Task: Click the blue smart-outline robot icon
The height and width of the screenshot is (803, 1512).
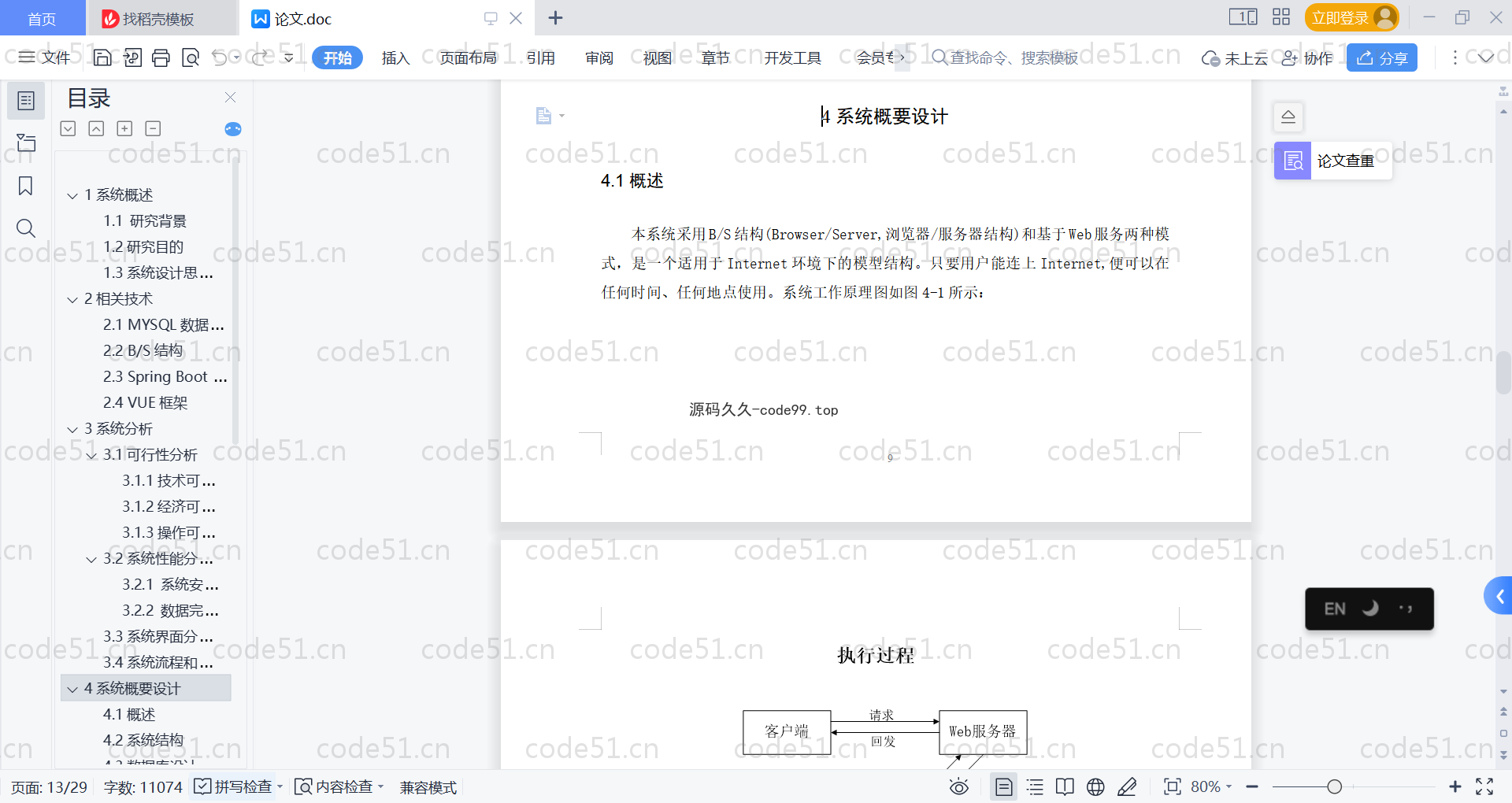Action: [233, 129]
